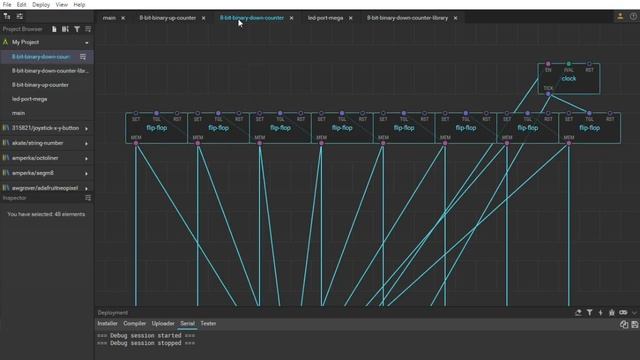This screenshot has height=360, width=640.
Task: Click the 'Debug session started' log line
Action: click(x=146, y=336)
